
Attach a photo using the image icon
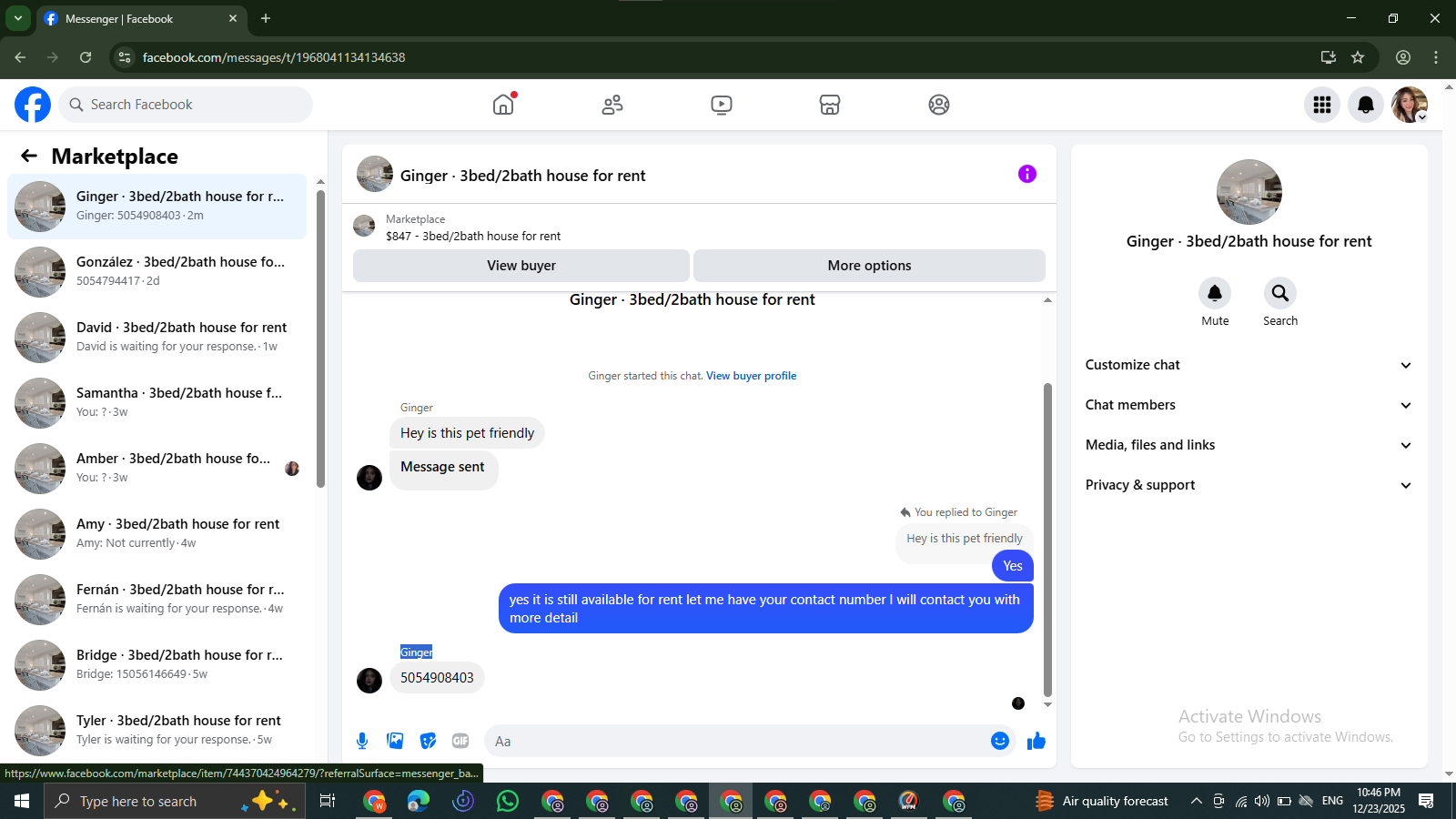pos(395,741)
